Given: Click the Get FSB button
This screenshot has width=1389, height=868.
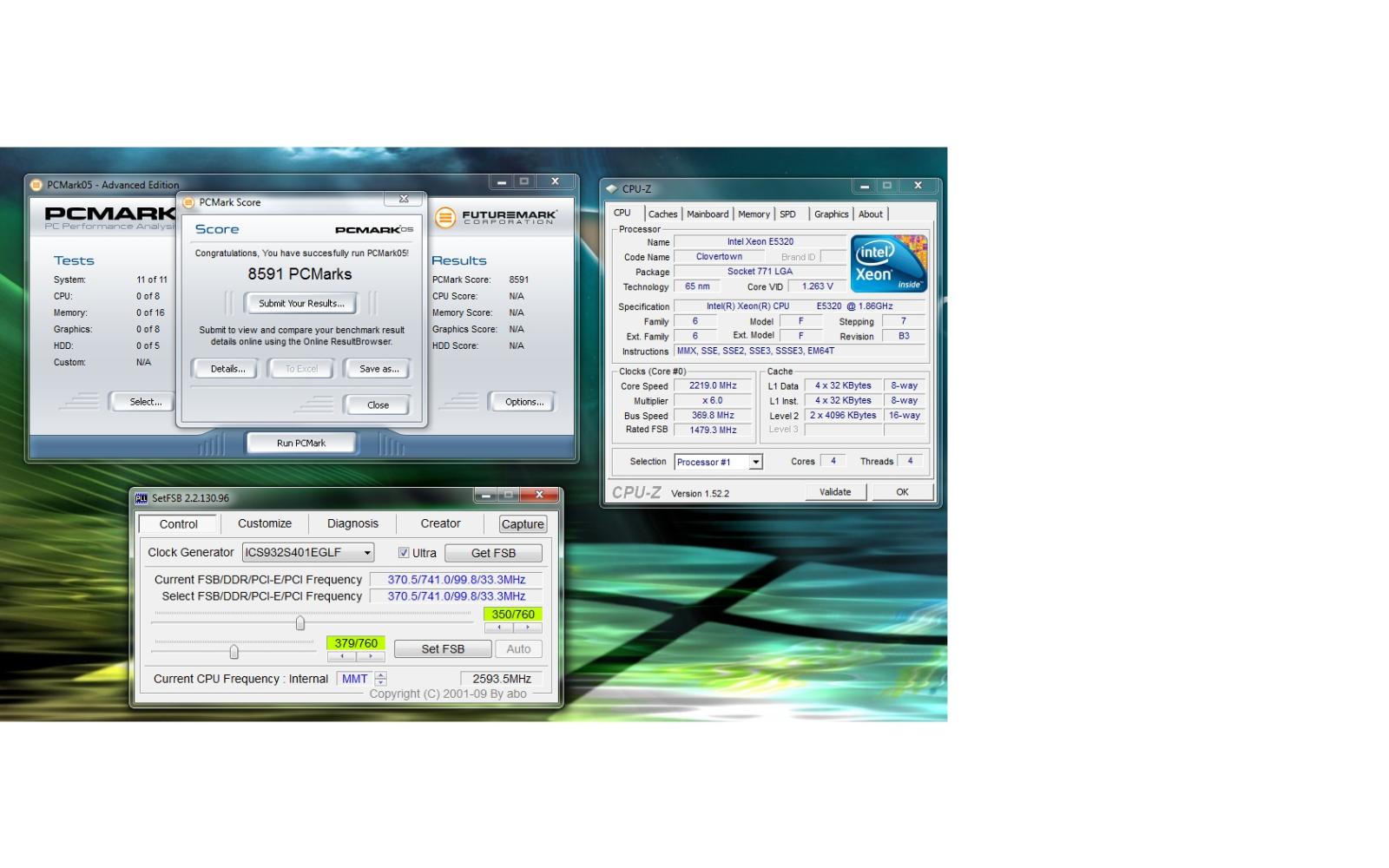Looking at the screenshot, I should 493,553.
